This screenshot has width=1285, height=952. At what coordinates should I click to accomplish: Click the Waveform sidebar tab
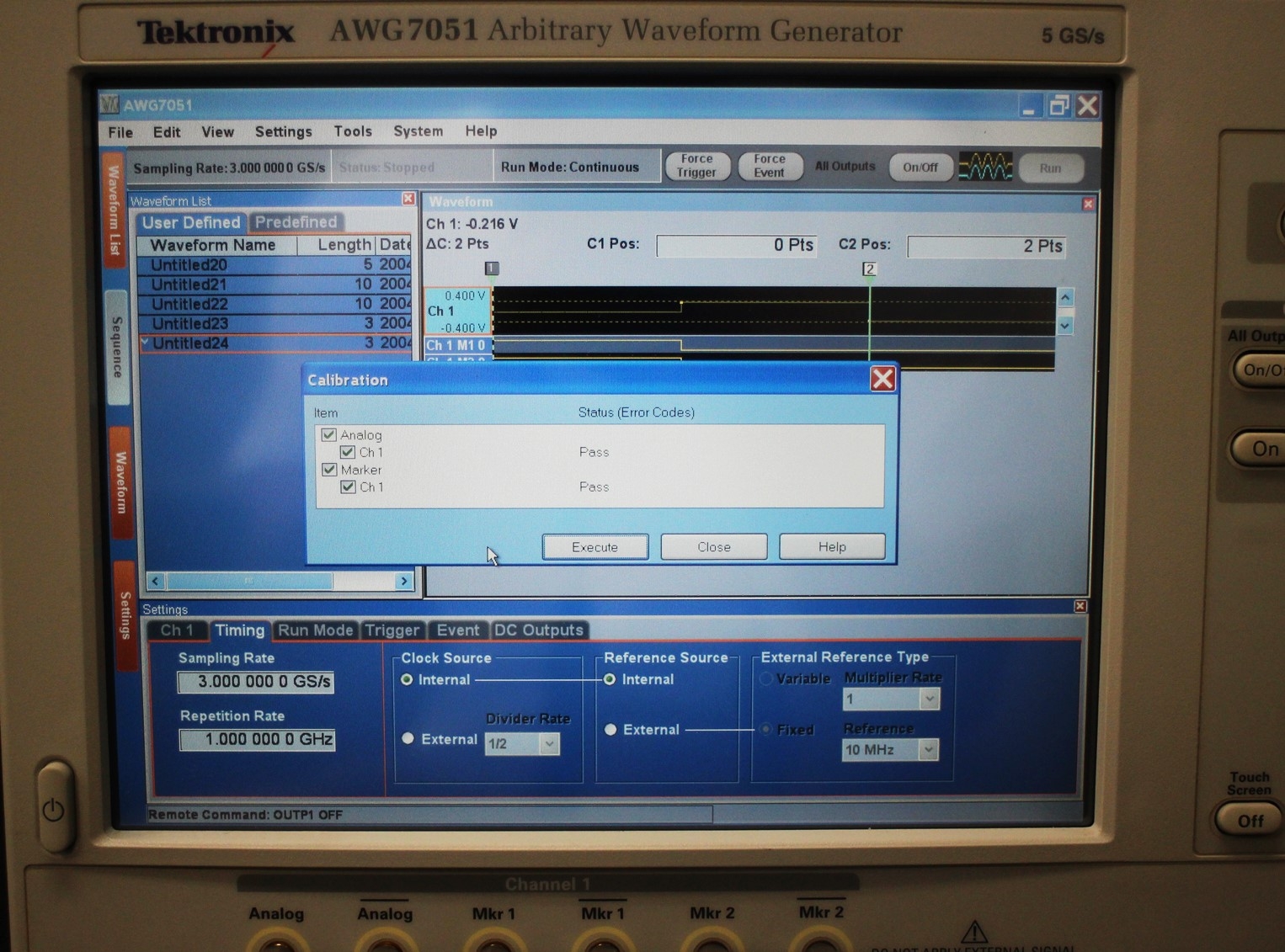pos(120,482)
